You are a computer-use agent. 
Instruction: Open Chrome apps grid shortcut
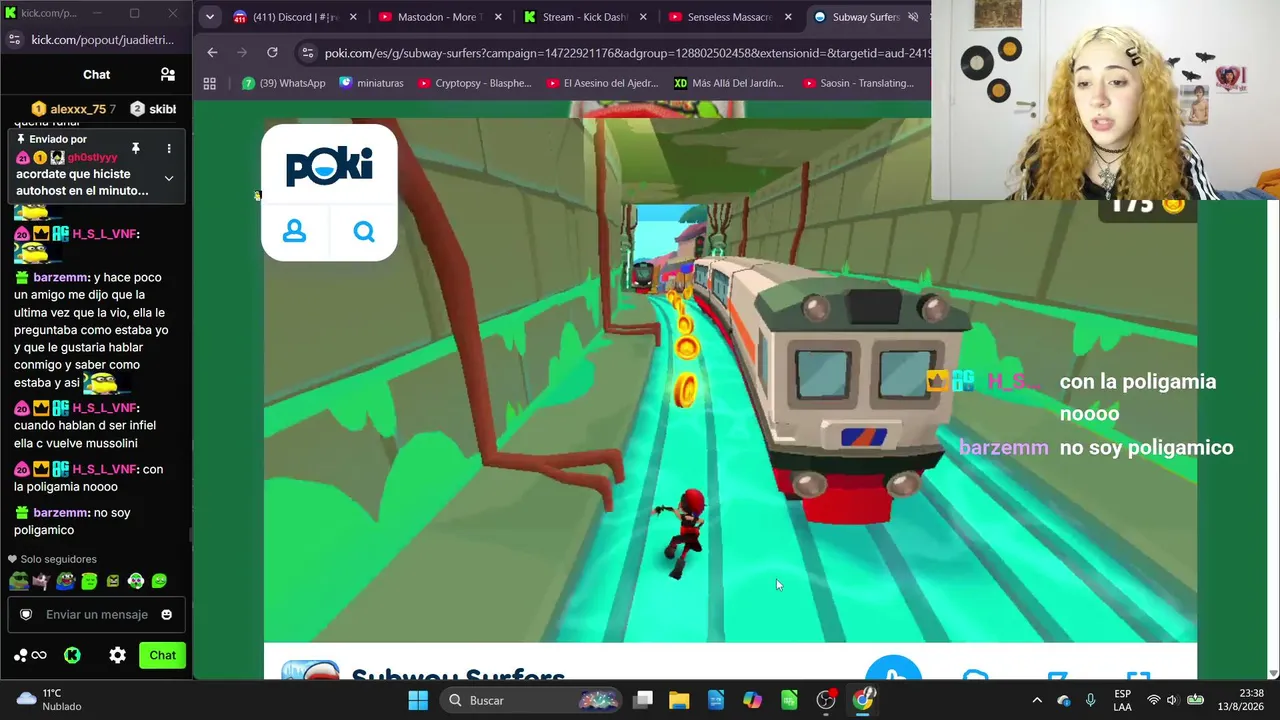pyautogui.click(x=209, y=83)
